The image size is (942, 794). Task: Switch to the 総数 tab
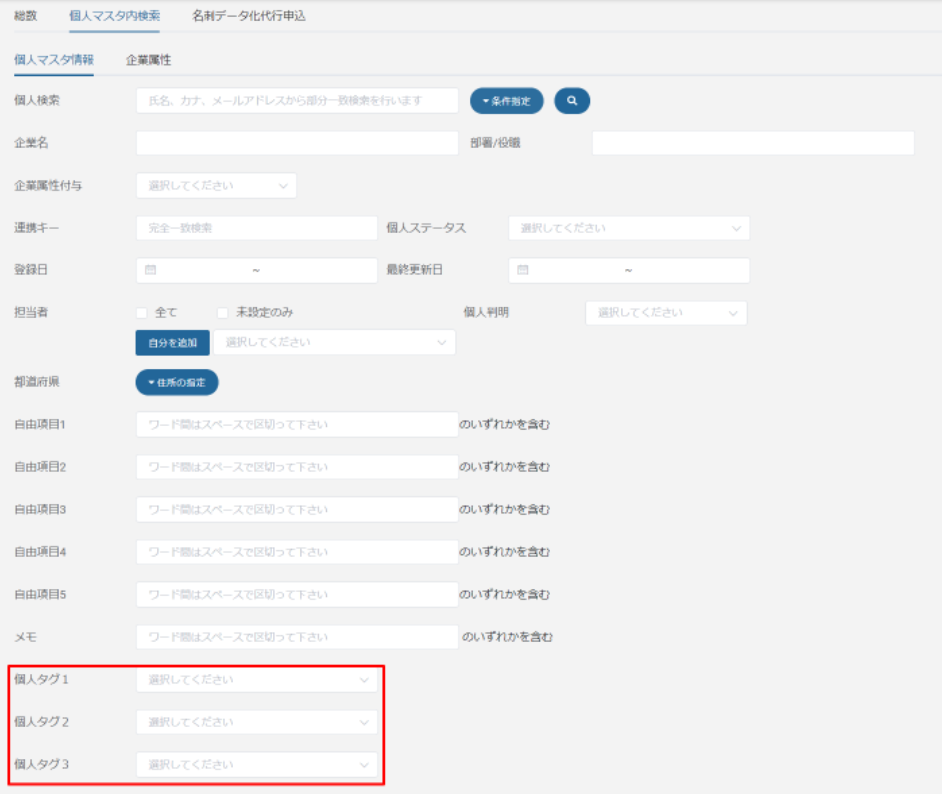26,16
